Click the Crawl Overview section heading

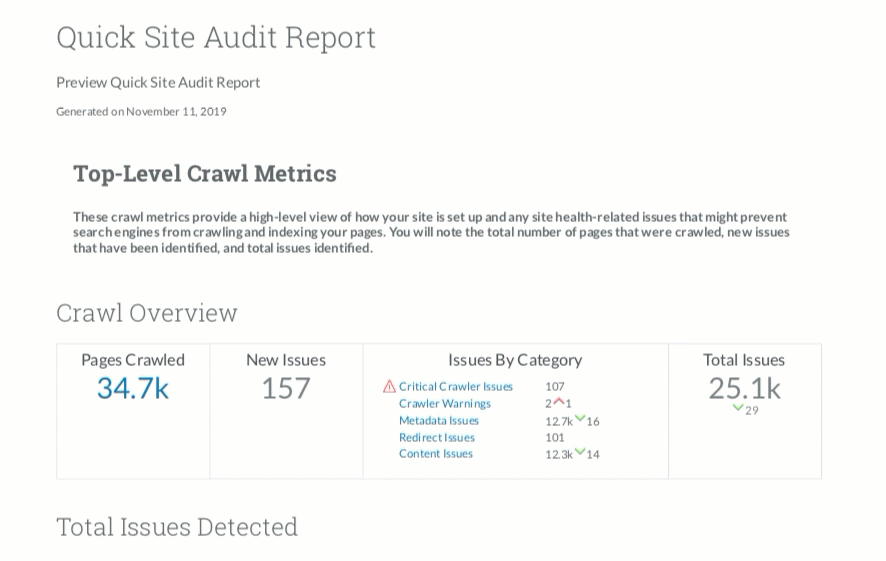click(x=147, y=313)
